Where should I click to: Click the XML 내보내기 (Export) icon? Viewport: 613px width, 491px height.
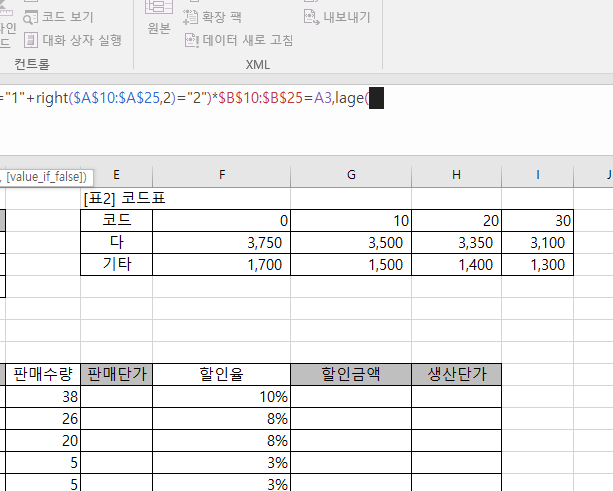(x=311, y=17)
